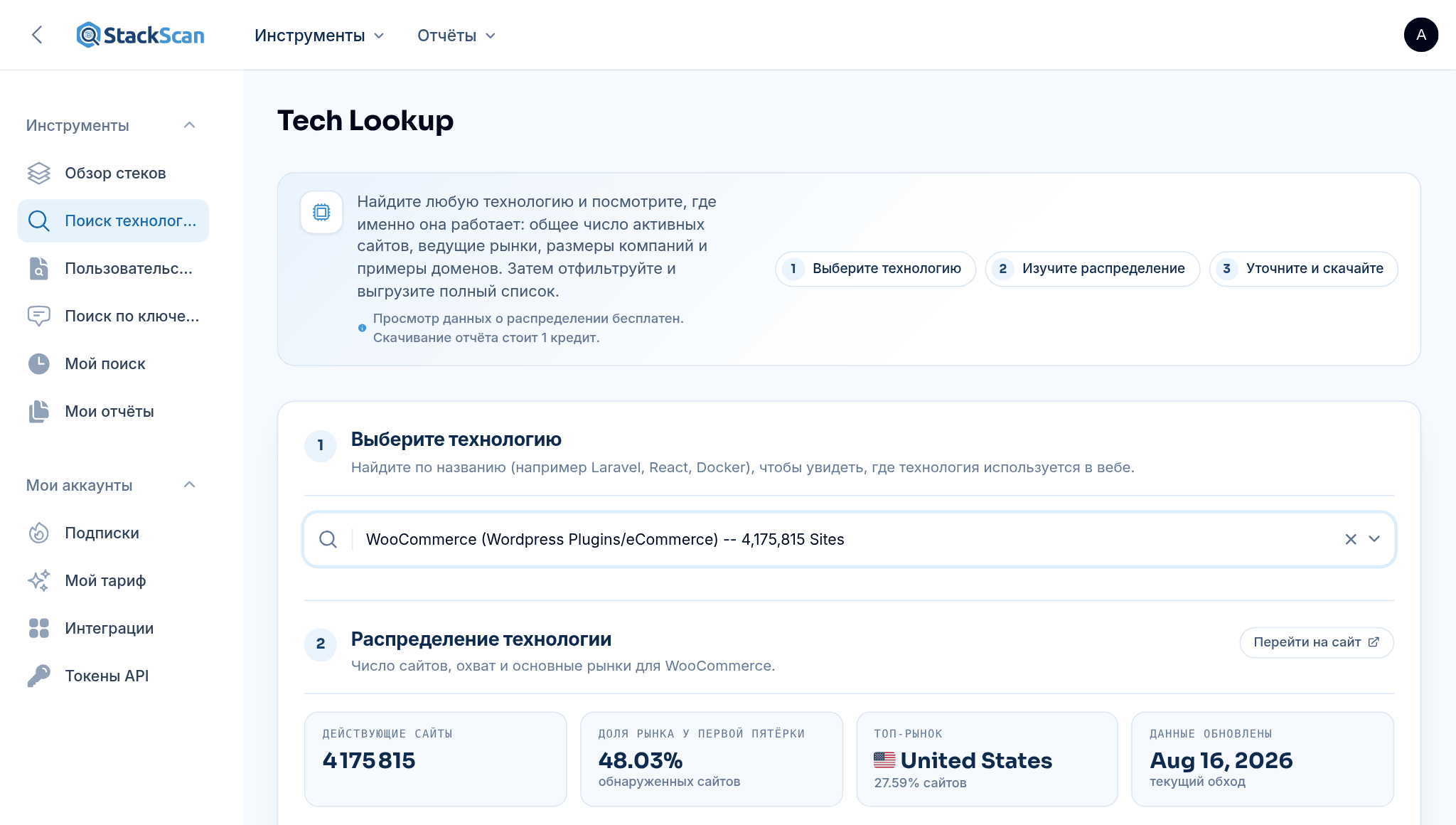
Task: Select Поиск технологий sidebar item
Action: pos(113,220)
